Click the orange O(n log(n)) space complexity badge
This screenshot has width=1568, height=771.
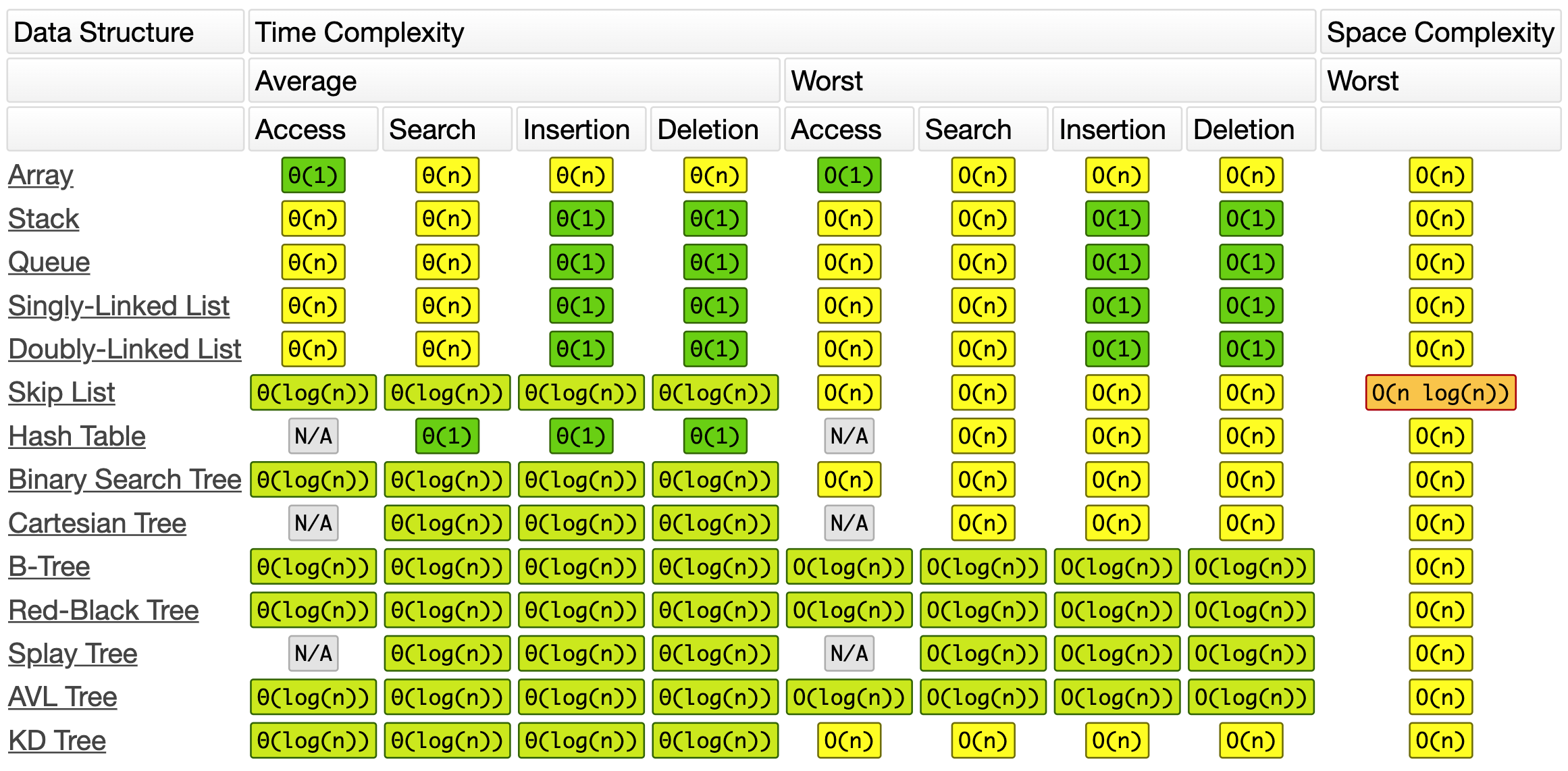pyautogui.click(x=1440, y=393)
